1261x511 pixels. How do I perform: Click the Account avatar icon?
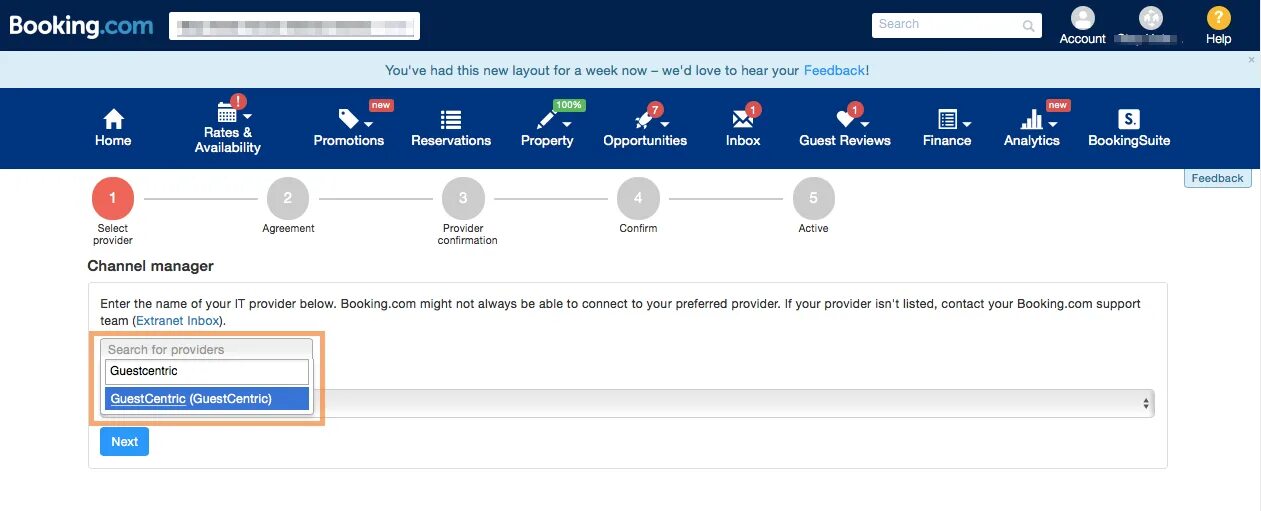[1083, 18]
